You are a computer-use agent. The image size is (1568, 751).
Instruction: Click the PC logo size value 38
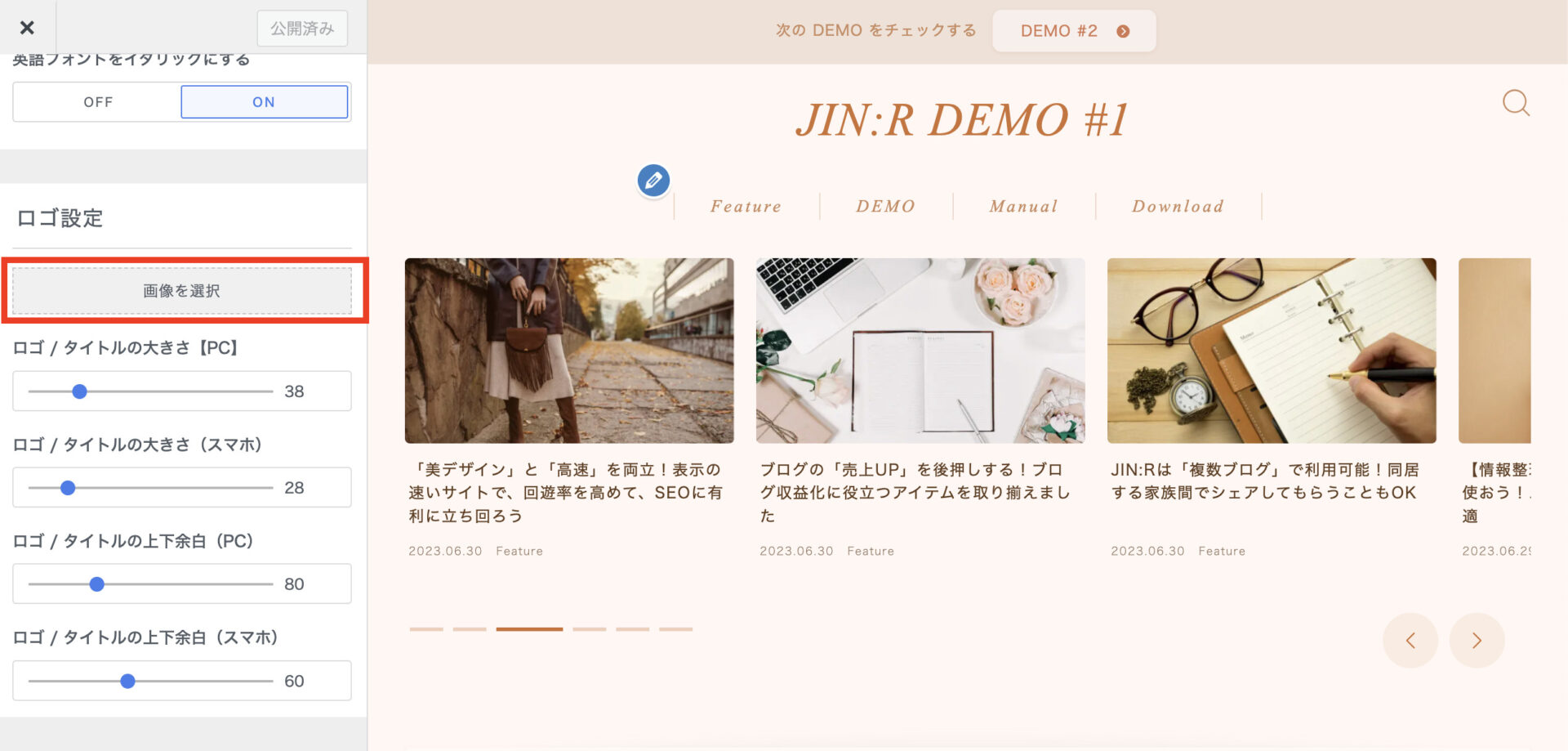point(294,391)
